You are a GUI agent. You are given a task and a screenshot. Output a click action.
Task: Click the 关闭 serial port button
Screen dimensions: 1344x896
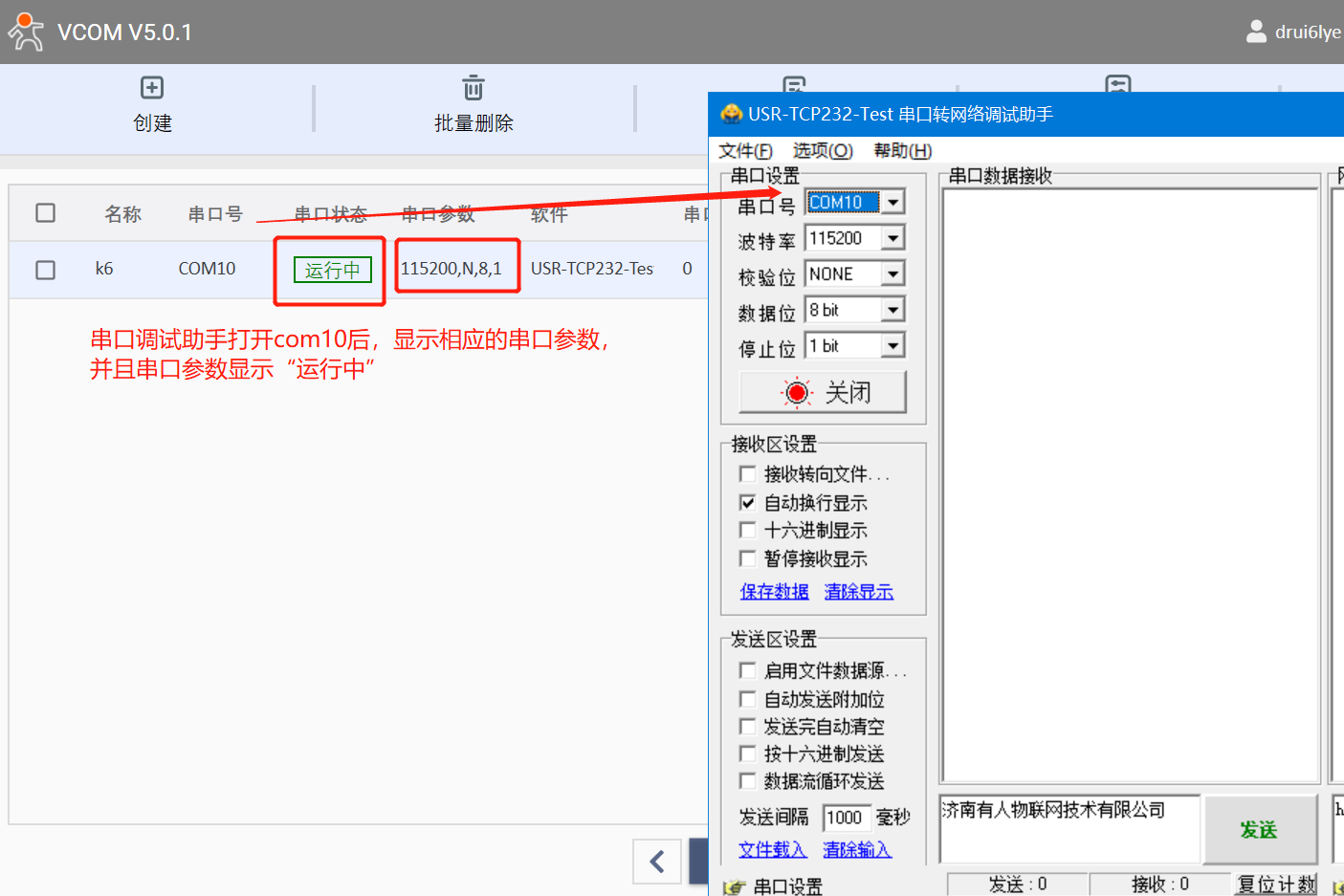(x=823, y=392)
